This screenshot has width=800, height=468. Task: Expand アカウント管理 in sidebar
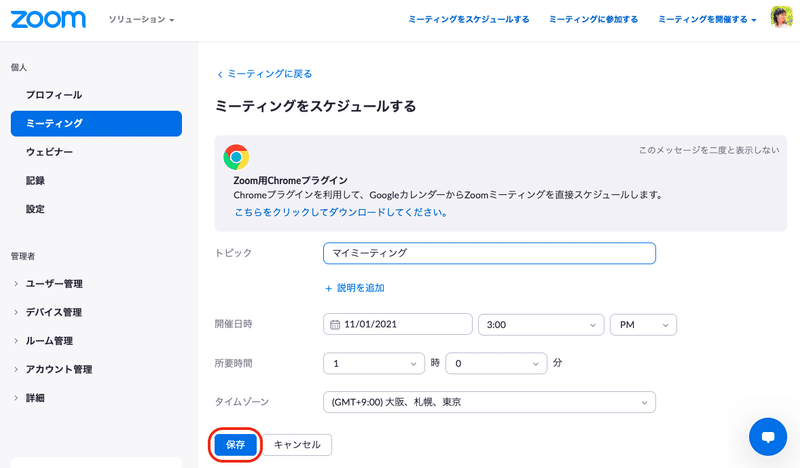(x=53, y=370)
